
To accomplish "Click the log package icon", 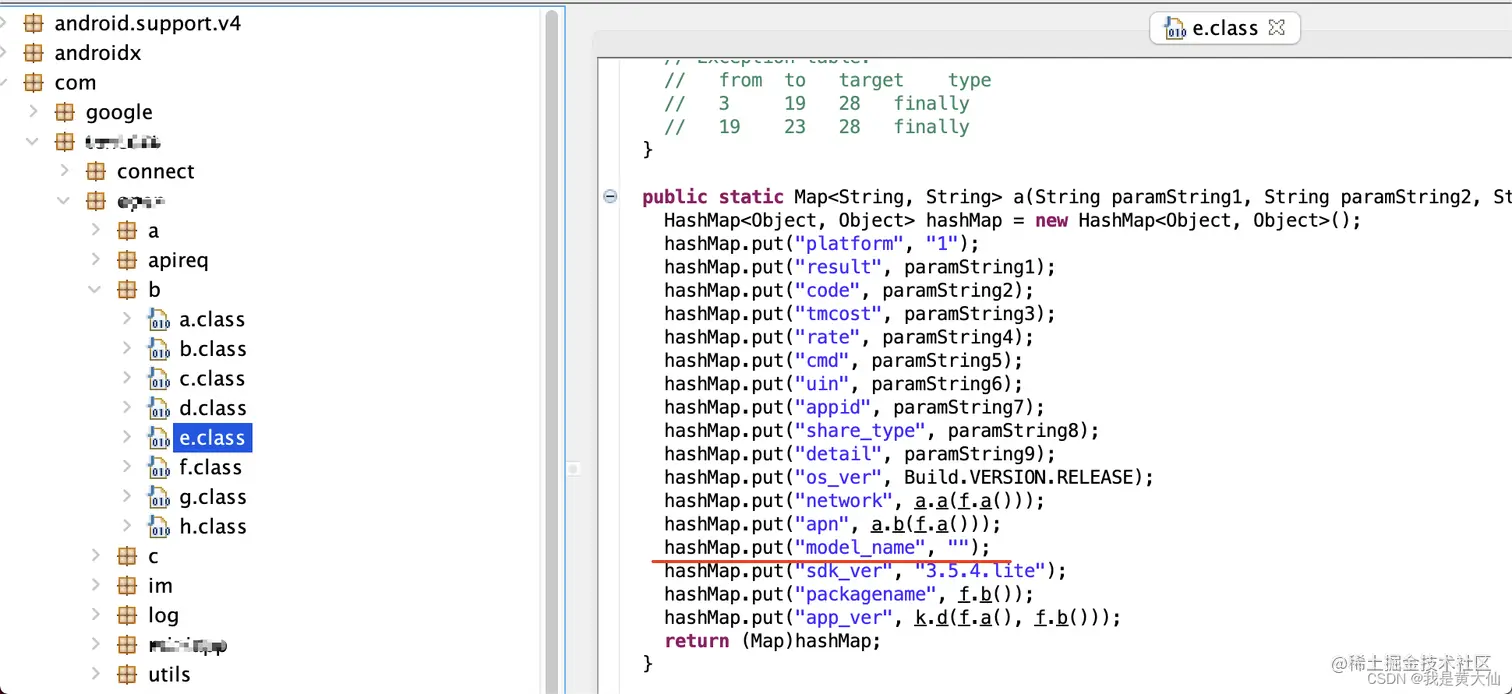I will 127,615.
